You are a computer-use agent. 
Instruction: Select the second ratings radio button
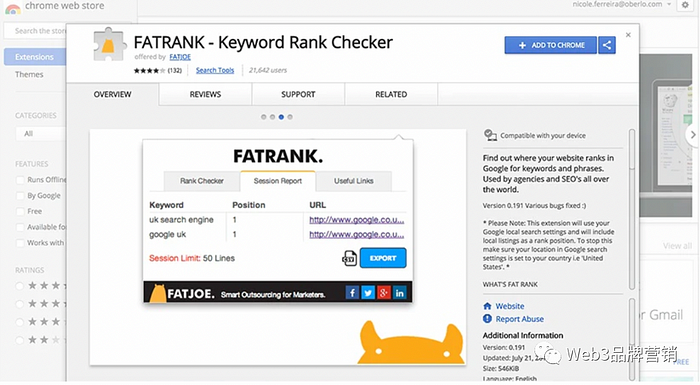tap(19, 304)
